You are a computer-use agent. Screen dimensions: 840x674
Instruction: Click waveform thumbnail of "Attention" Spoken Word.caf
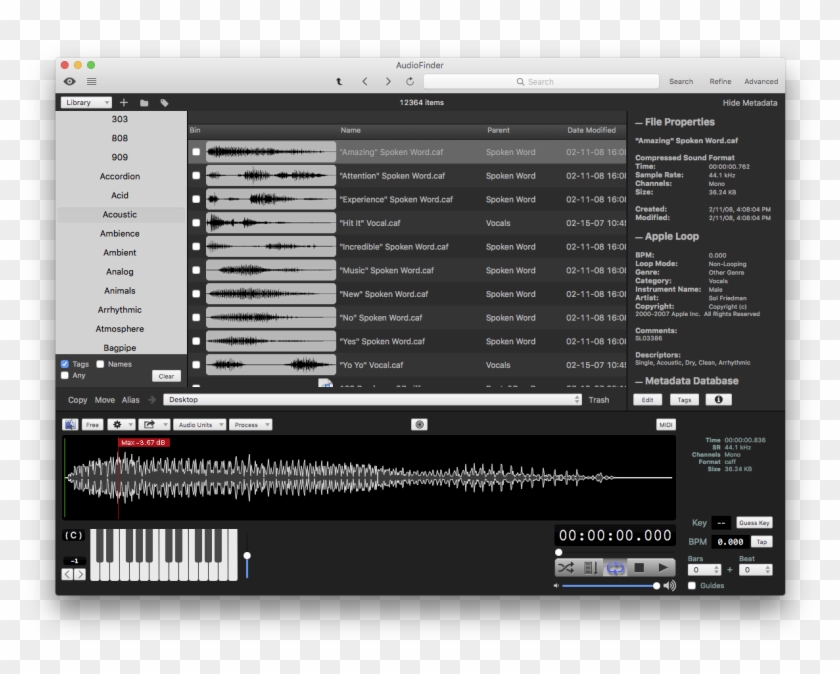point(271,176)
